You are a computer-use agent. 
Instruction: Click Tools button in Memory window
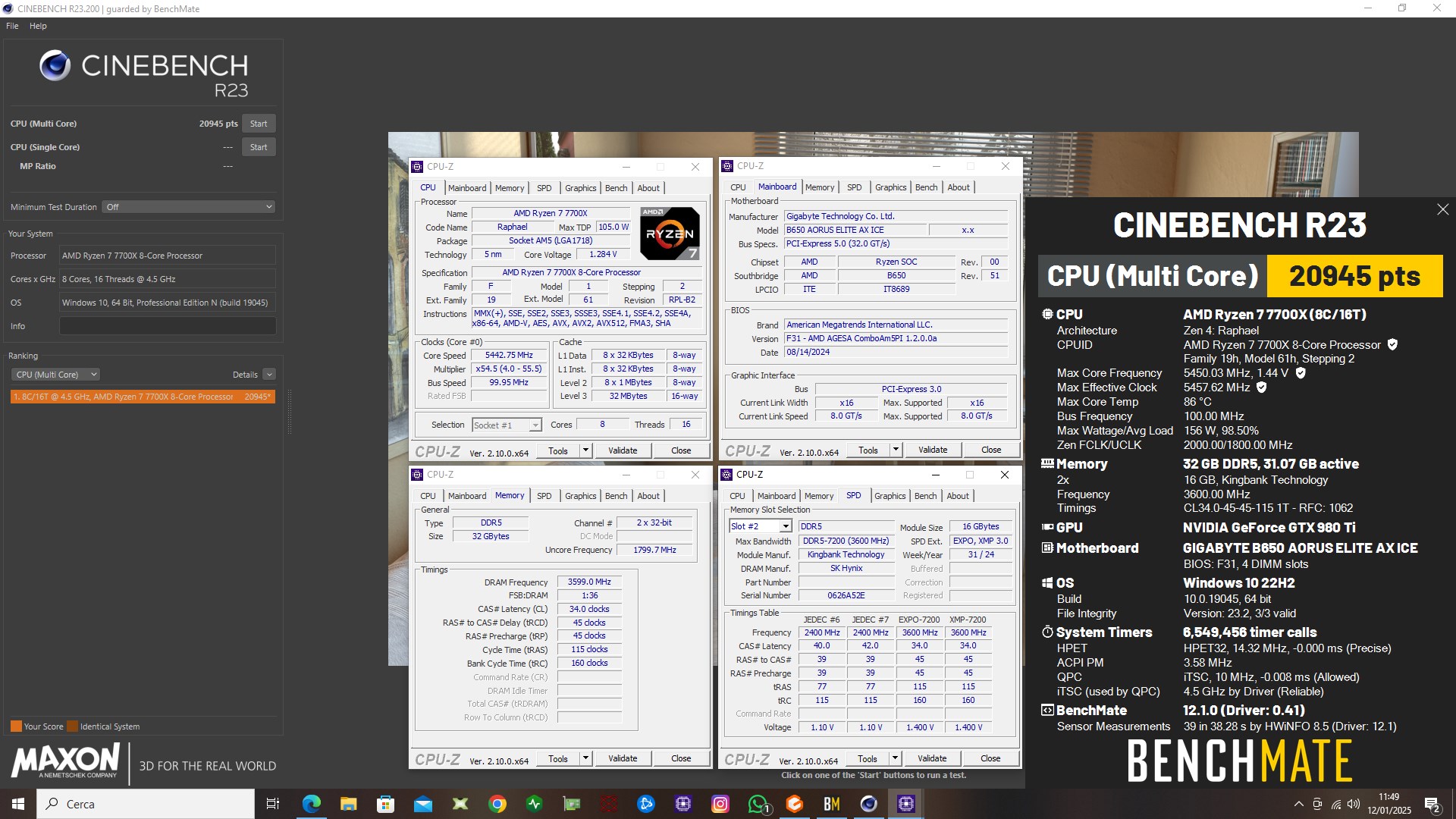(x=558, y=758)
